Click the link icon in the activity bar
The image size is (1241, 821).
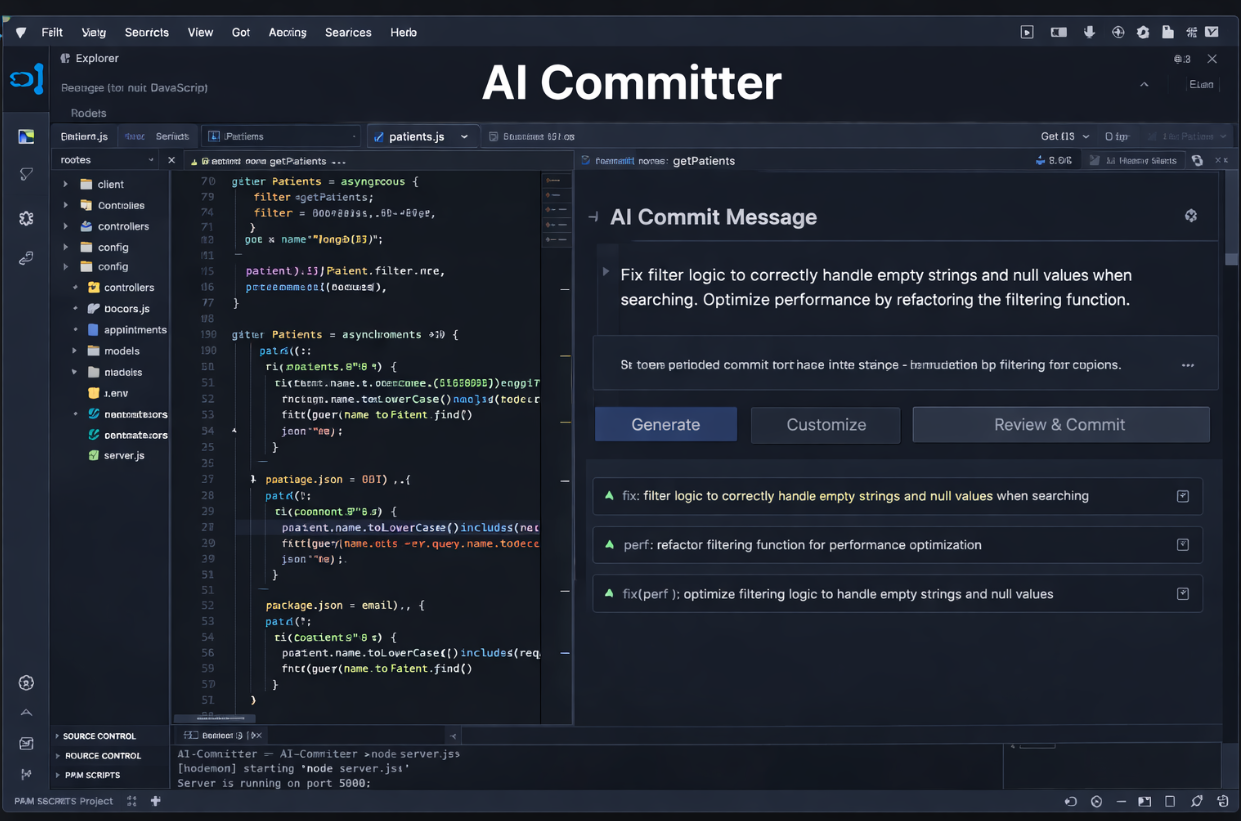pos(26,258)
